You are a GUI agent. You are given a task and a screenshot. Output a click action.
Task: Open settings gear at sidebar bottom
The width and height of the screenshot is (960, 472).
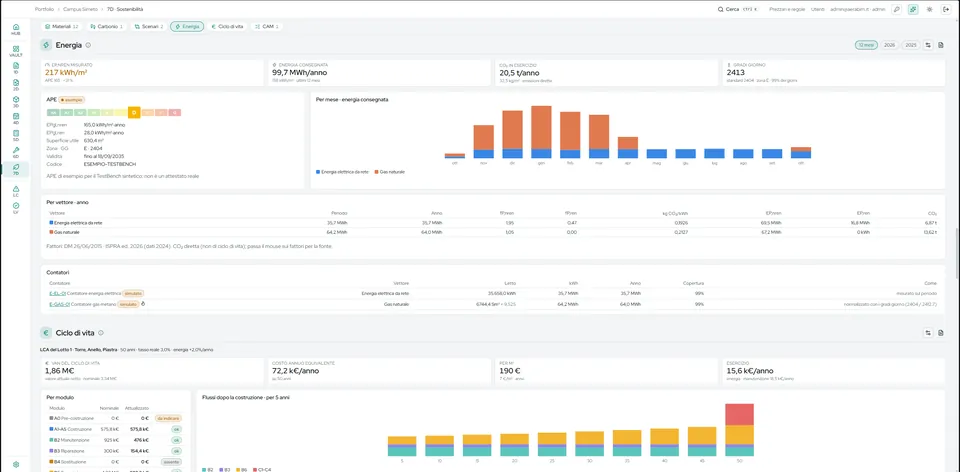(16, 464)
